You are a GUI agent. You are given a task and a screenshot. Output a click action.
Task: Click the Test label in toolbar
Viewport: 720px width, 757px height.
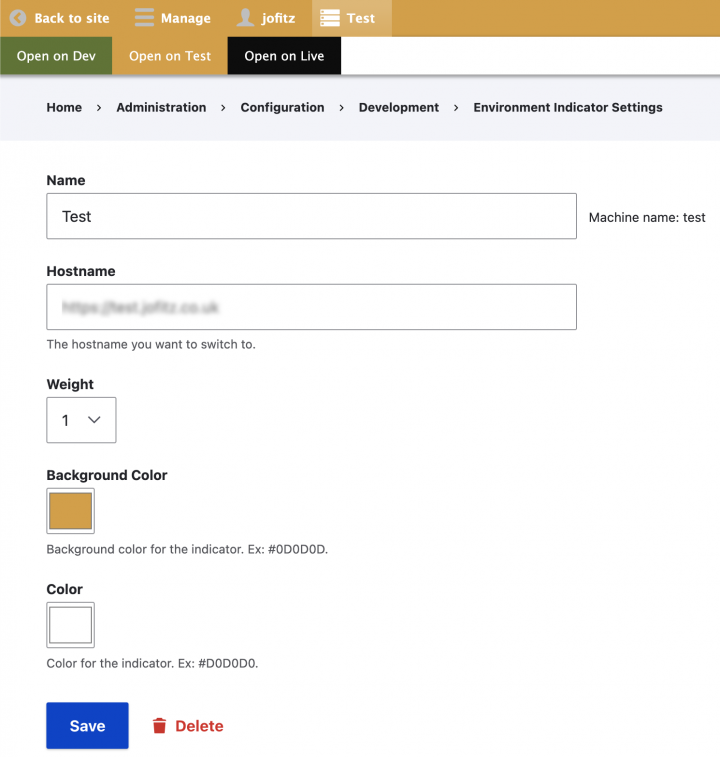tap(361, 18)
